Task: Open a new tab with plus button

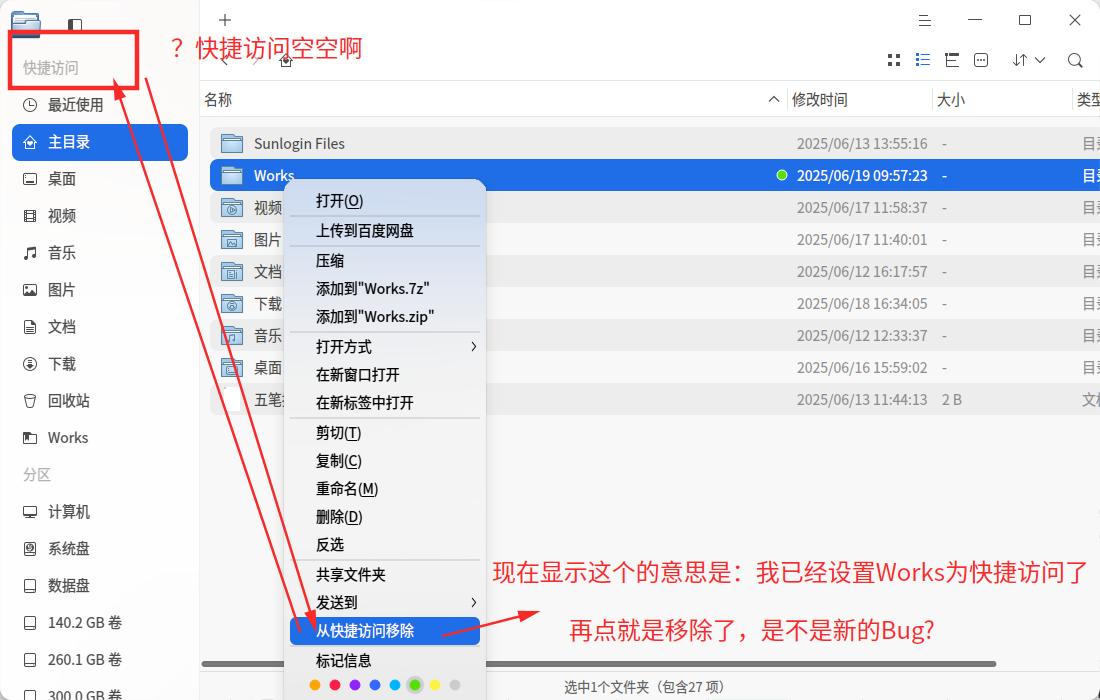Action: (224, 20)
